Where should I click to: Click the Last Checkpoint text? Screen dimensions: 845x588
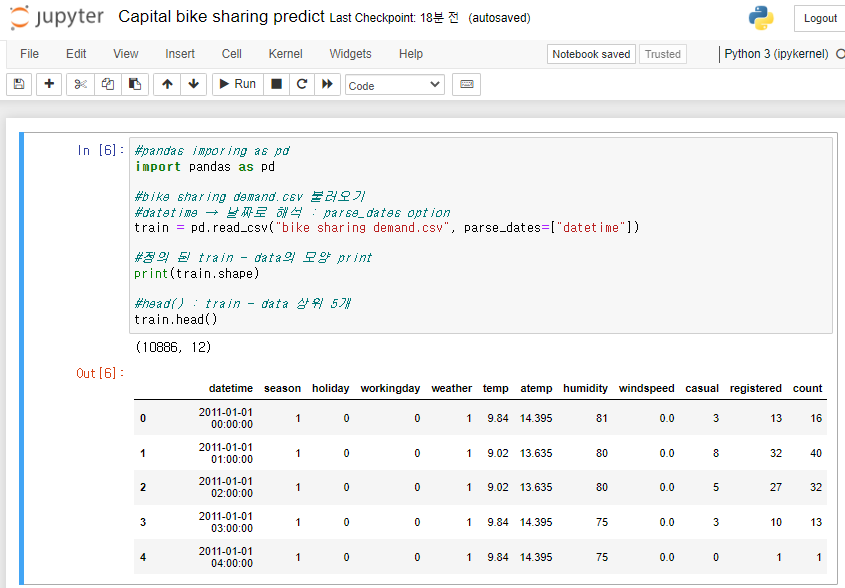[394, 18]
